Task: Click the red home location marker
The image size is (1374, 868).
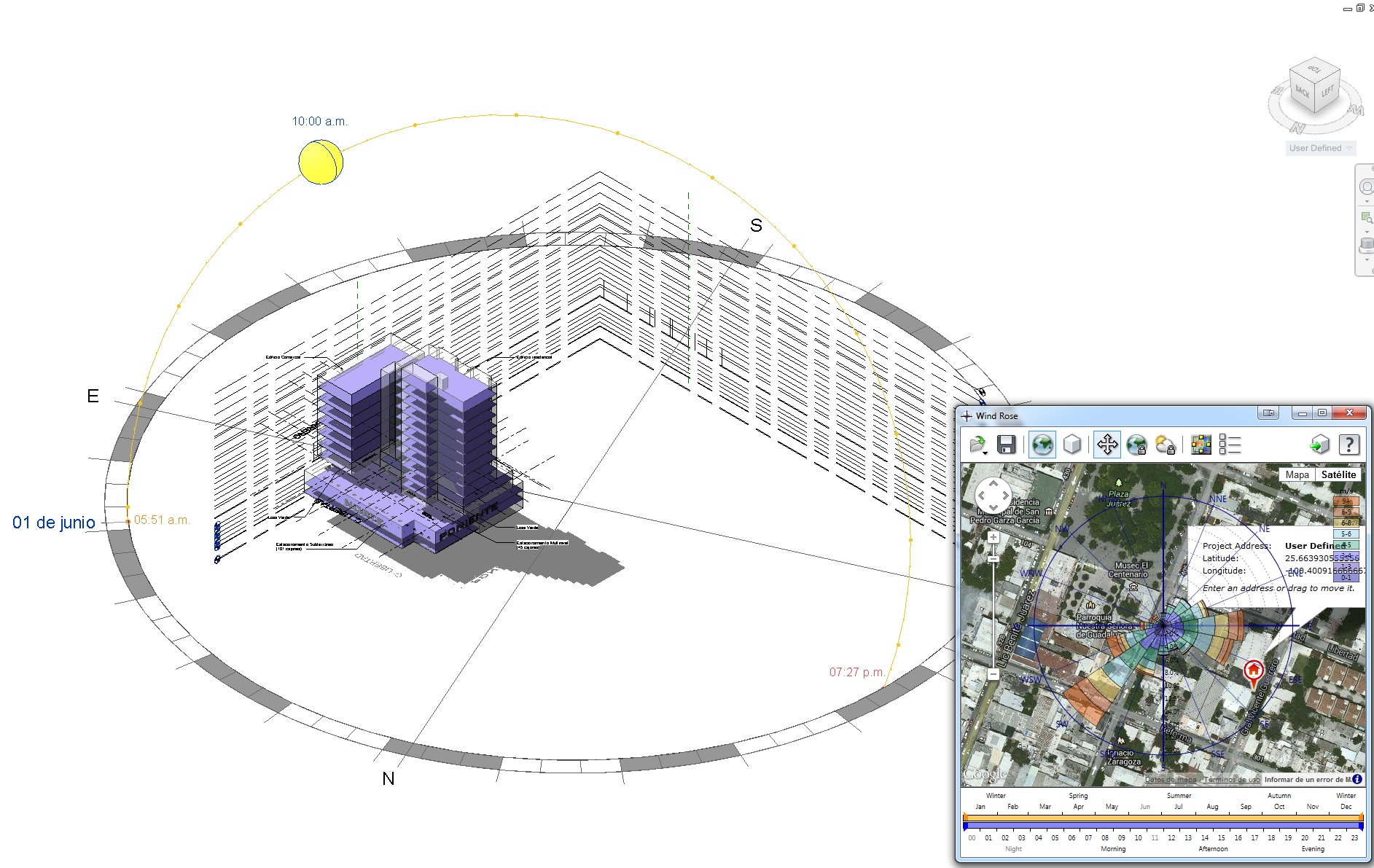Action: pos(1253,673)
